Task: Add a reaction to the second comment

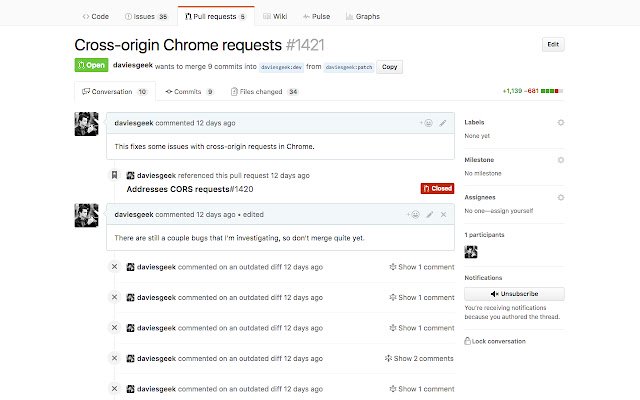Action: (413, 214)
